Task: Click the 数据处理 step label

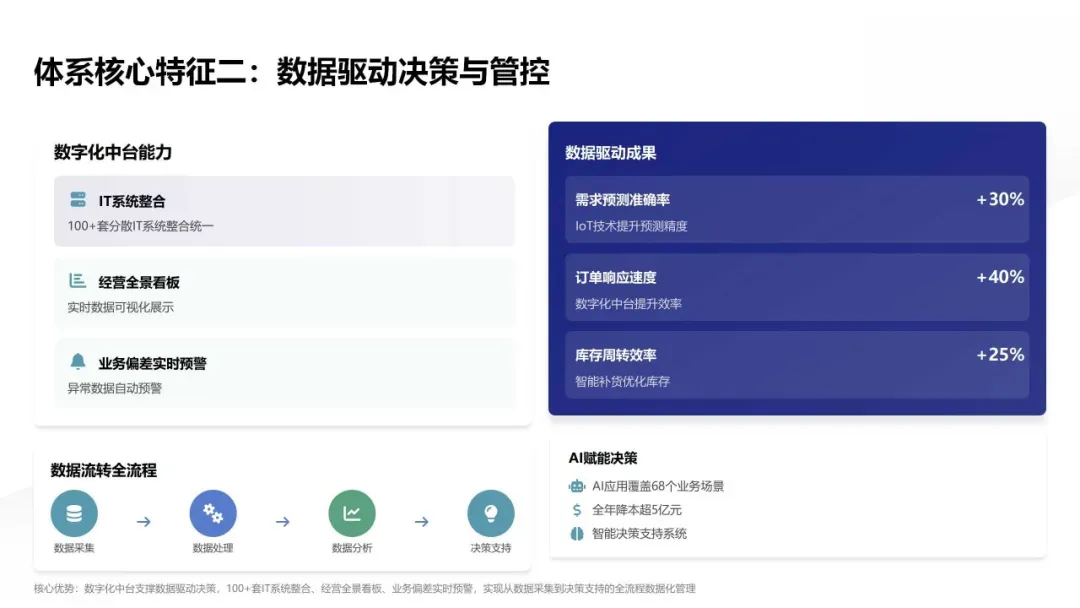Action: pyautogui.click(x=213, y=548)
